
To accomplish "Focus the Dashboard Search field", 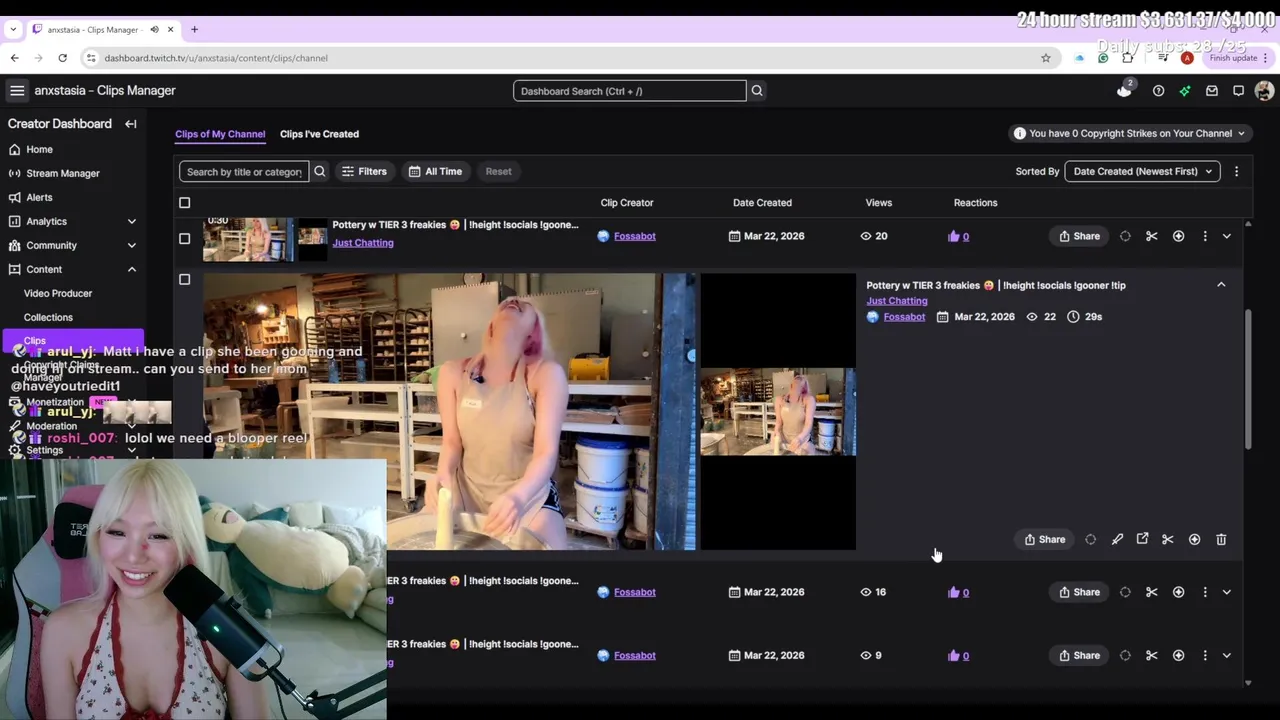I will tap(630, 91).
